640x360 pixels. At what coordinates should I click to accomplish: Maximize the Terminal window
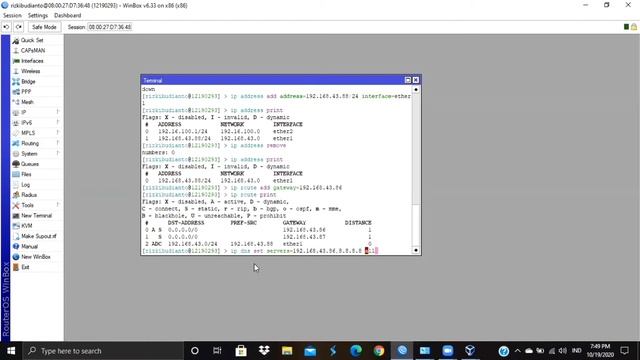point(407,80)
